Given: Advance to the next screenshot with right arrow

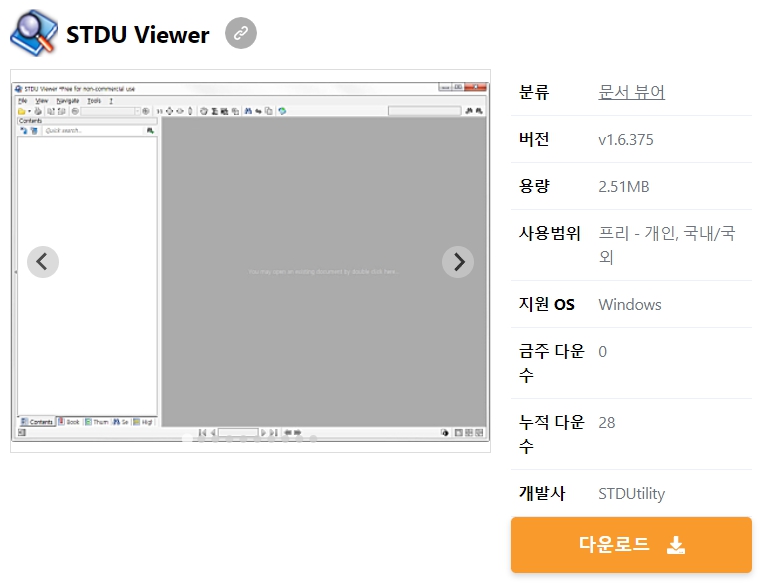Looking at the screenshot, I should pos(458,262).
